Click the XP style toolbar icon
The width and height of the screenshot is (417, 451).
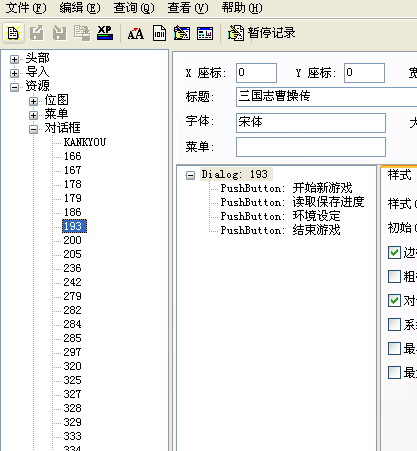pyautogui.click(x=105, y=33)
